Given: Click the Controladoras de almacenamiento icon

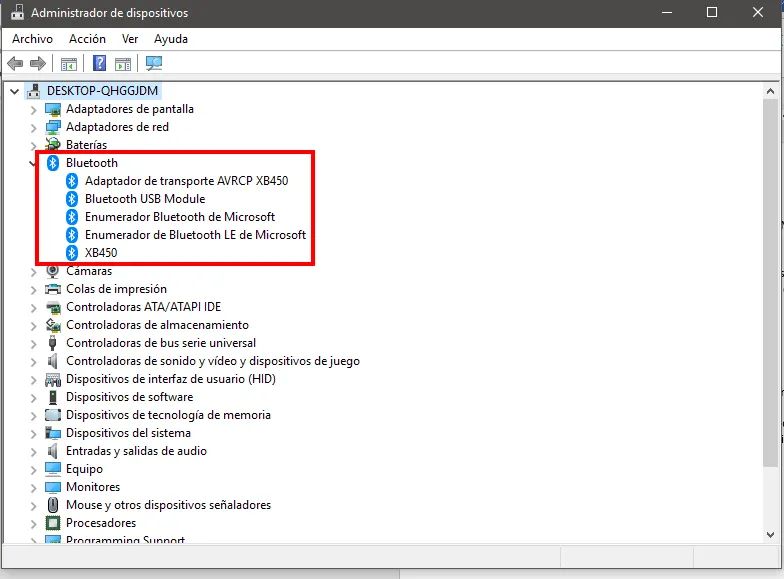Looking at the screenshot, I should (x=53, y=325).
